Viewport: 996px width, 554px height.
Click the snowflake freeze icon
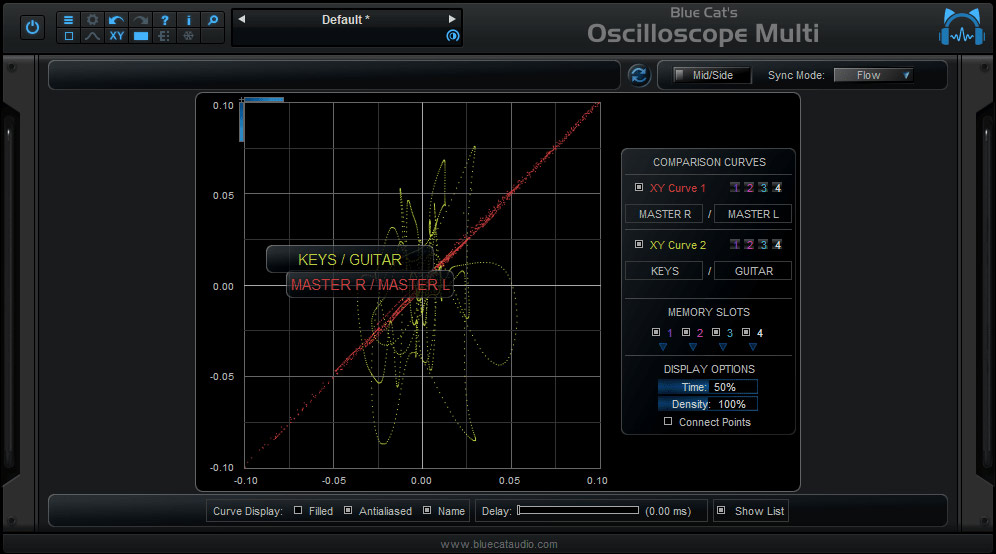click(x=189, y=36)
